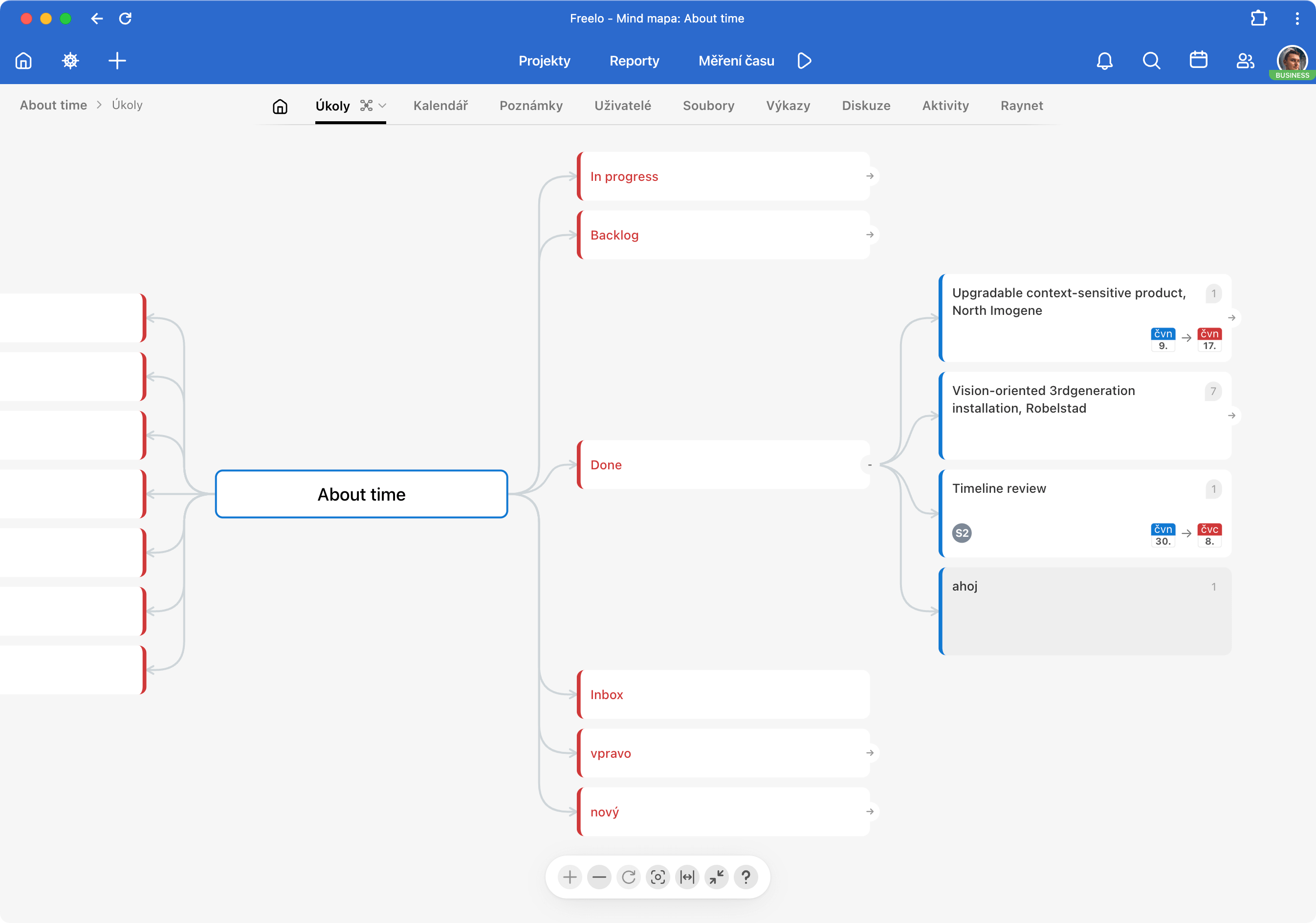
Task: Open the home dashboard icon in the top bar
Action: (x=23, y=61)
